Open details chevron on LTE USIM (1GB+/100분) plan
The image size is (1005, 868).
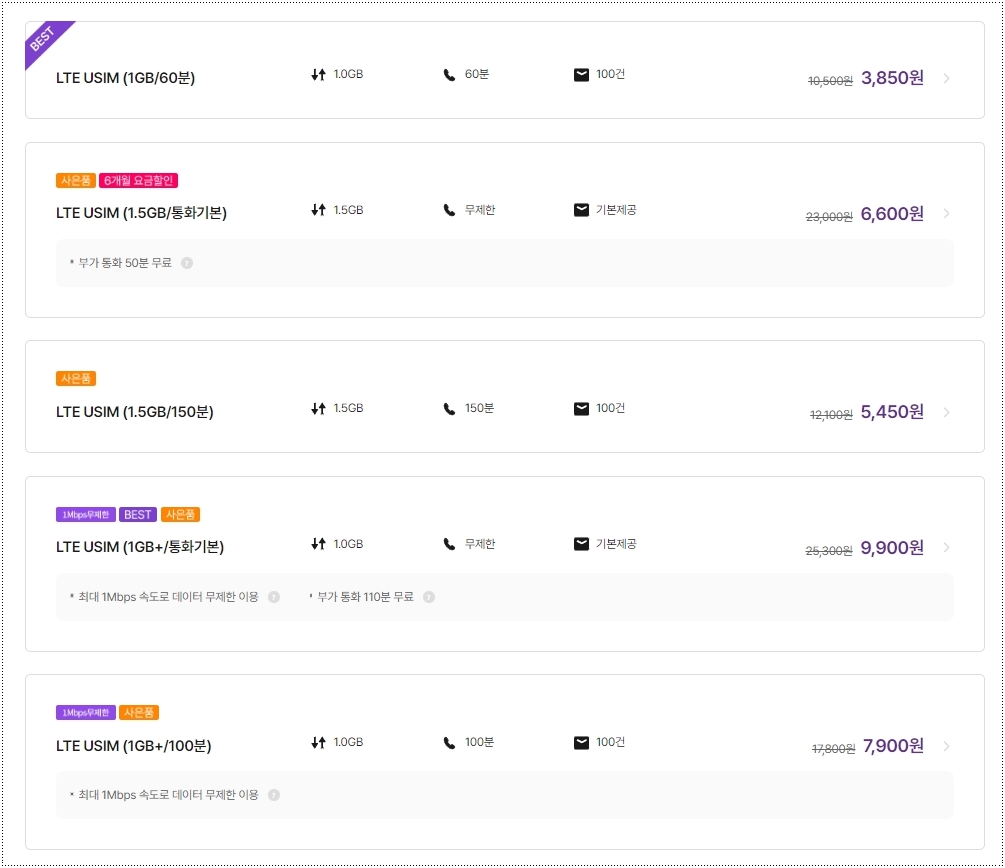(944, 746)
